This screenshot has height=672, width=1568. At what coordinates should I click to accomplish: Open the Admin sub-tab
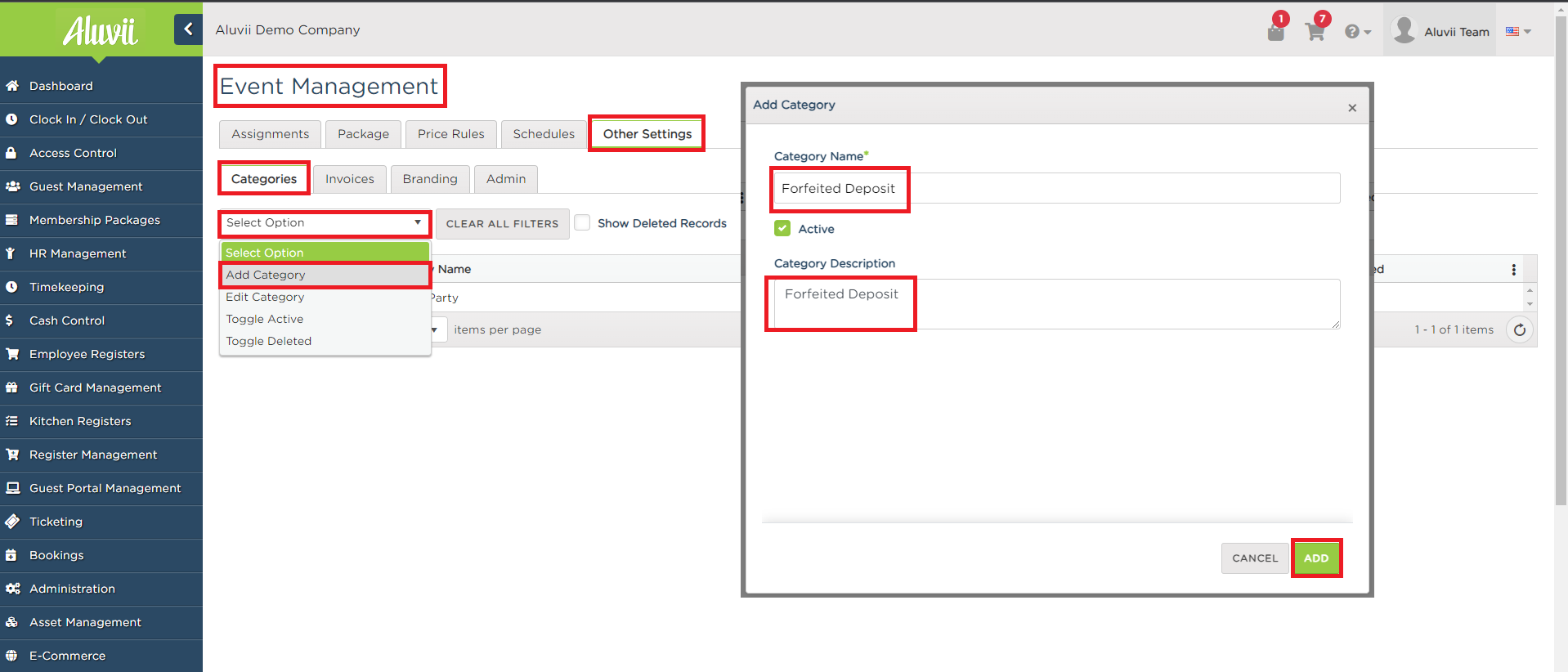coord(506,179)
